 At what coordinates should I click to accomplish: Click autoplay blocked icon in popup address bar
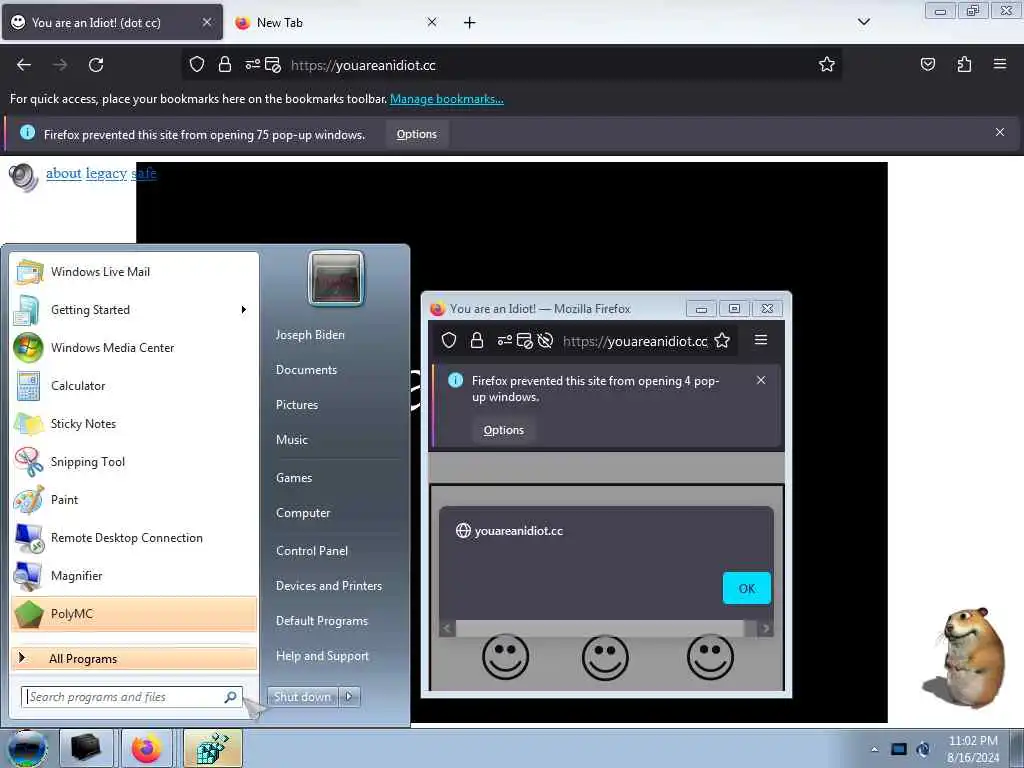(545, 340)
